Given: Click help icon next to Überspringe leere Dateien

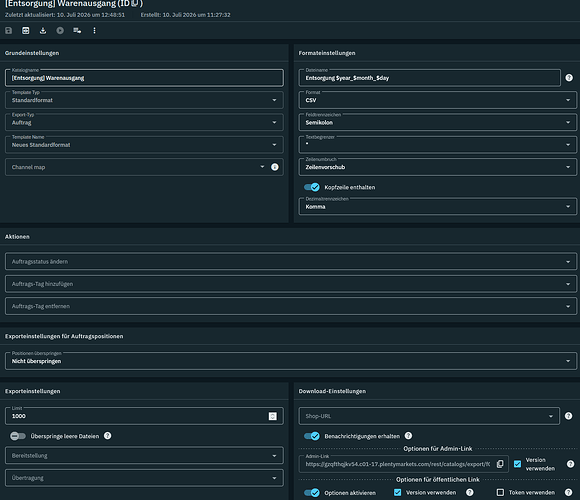Looking at the screenshot, I should (108, 436).
